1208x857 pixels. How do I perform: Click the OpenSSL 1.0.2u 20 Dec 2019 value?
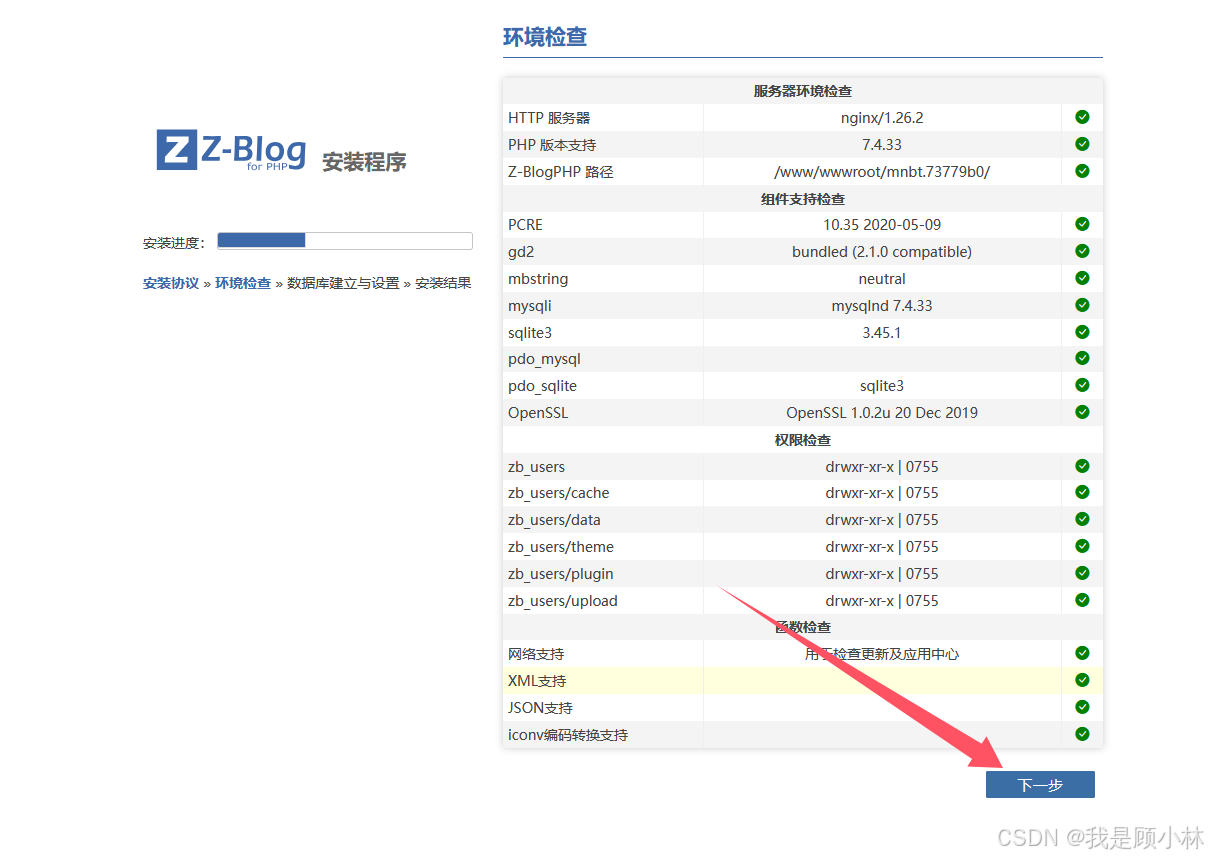882,412
